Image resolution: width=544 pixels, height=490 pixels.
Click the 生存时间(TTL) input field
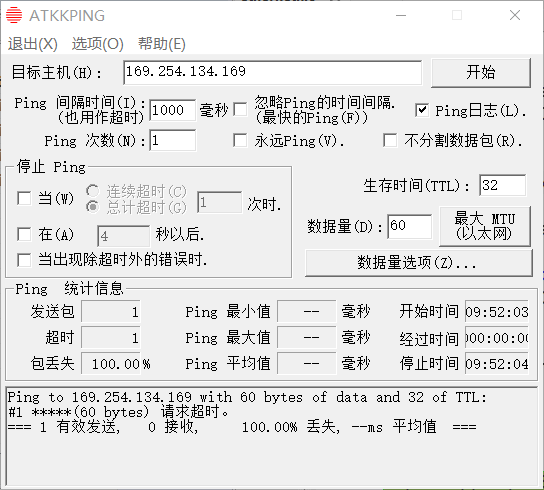(503, 185)
